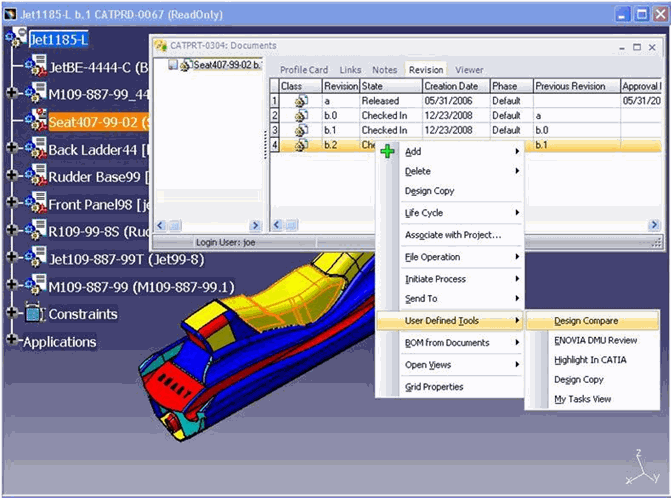The image size is (671, 498).
Task: Open the Viewer tab
Action: click(469, 70)
